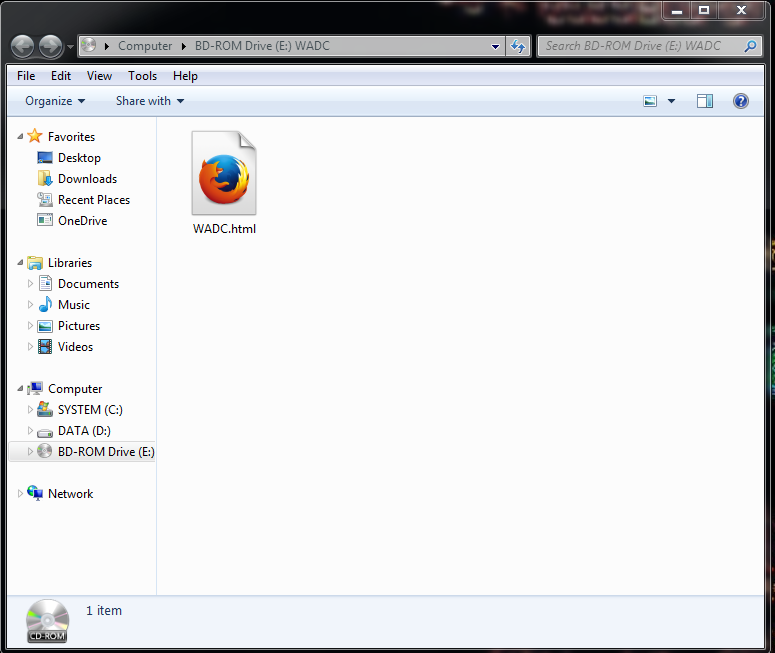Viewport: 775px width, 653px height.
Task: Click the DATA (D:) drive icon
Action: coord(45,433)
